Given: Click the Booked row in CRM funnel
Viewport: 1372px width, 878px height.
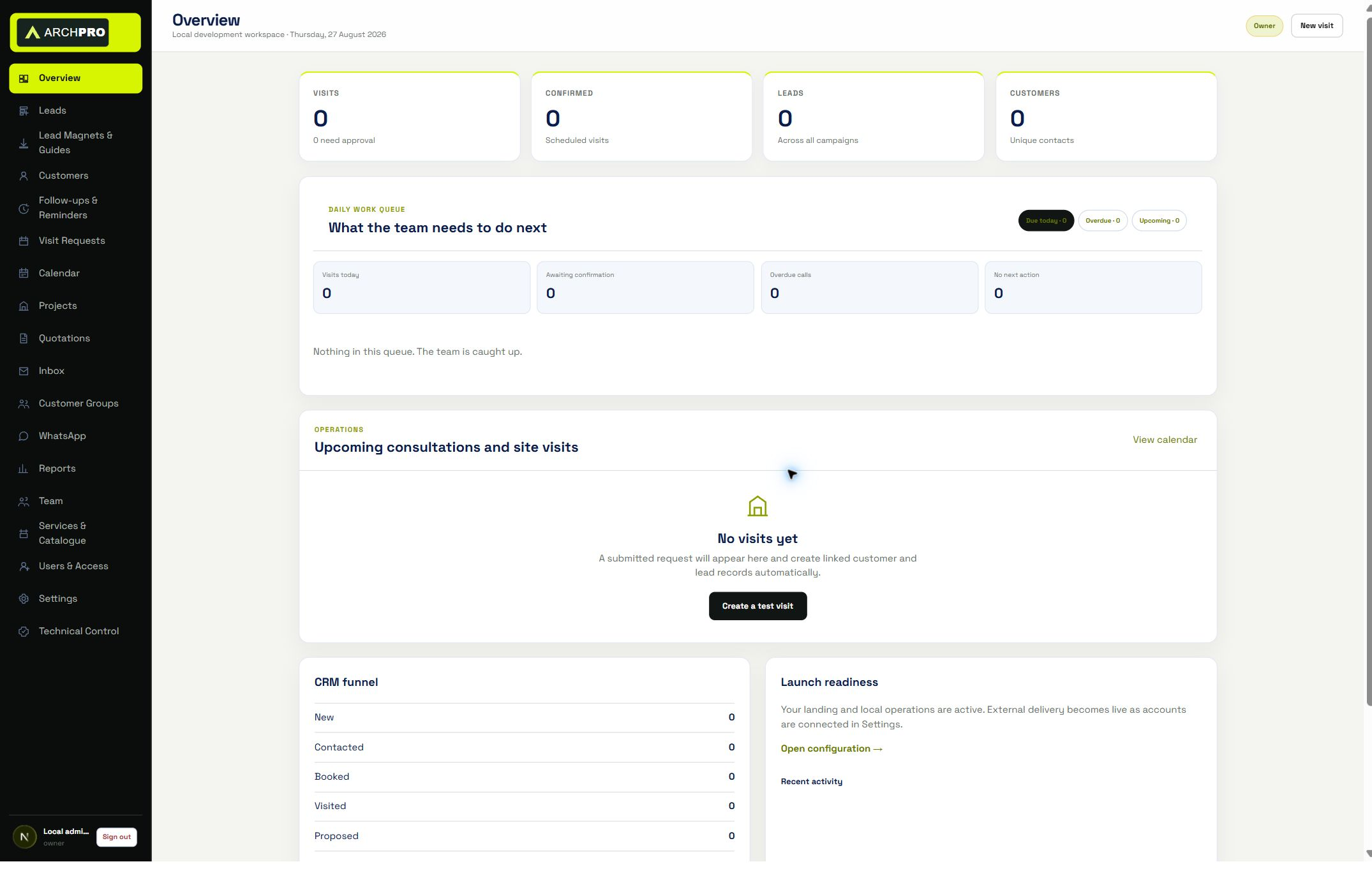Looking at the screenshot, I should pos(525,777).
